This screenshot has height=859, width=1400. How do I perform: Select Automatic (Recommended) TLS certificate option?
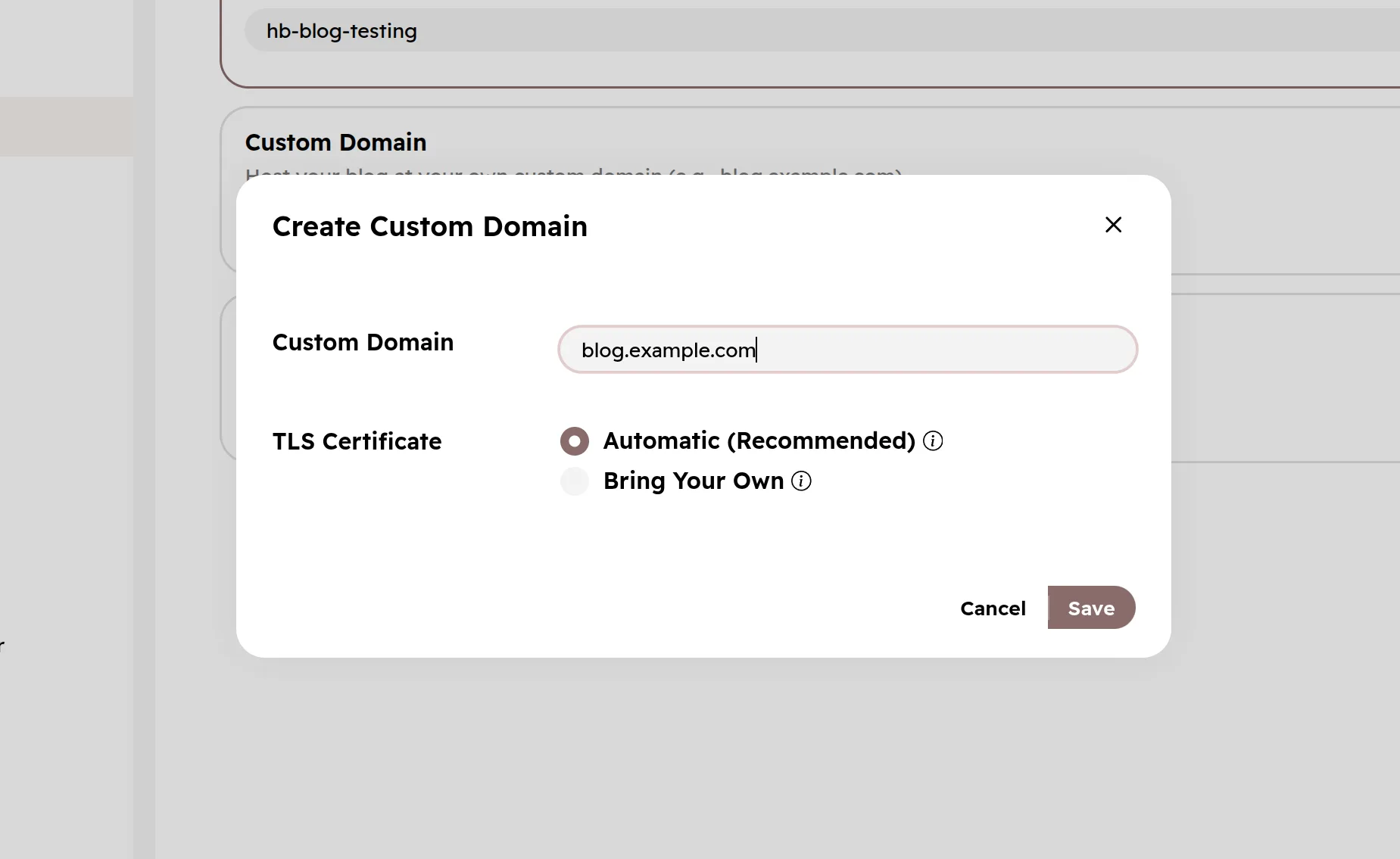(575, 441)
